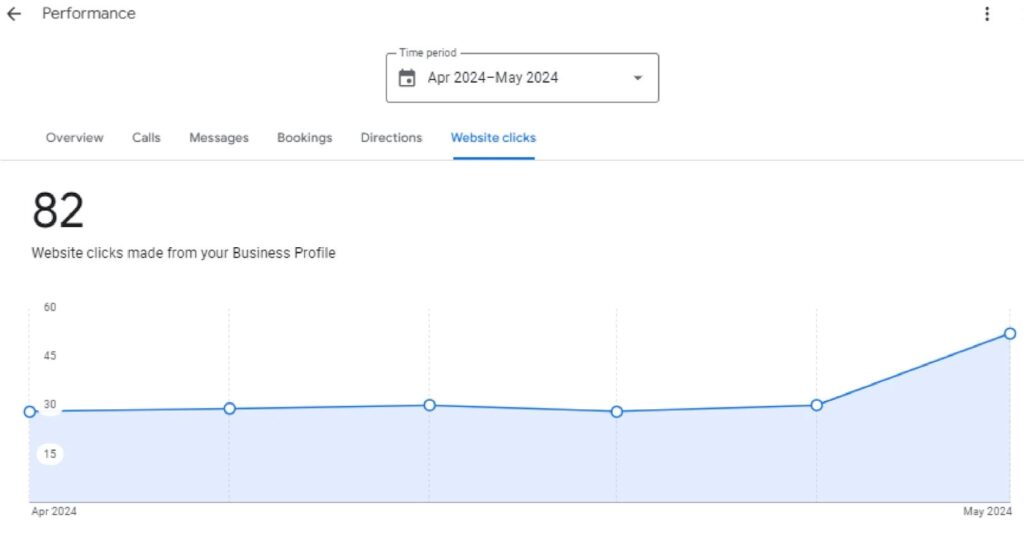Click the highlighted 15 y-axis label

[x=50, y=454]
